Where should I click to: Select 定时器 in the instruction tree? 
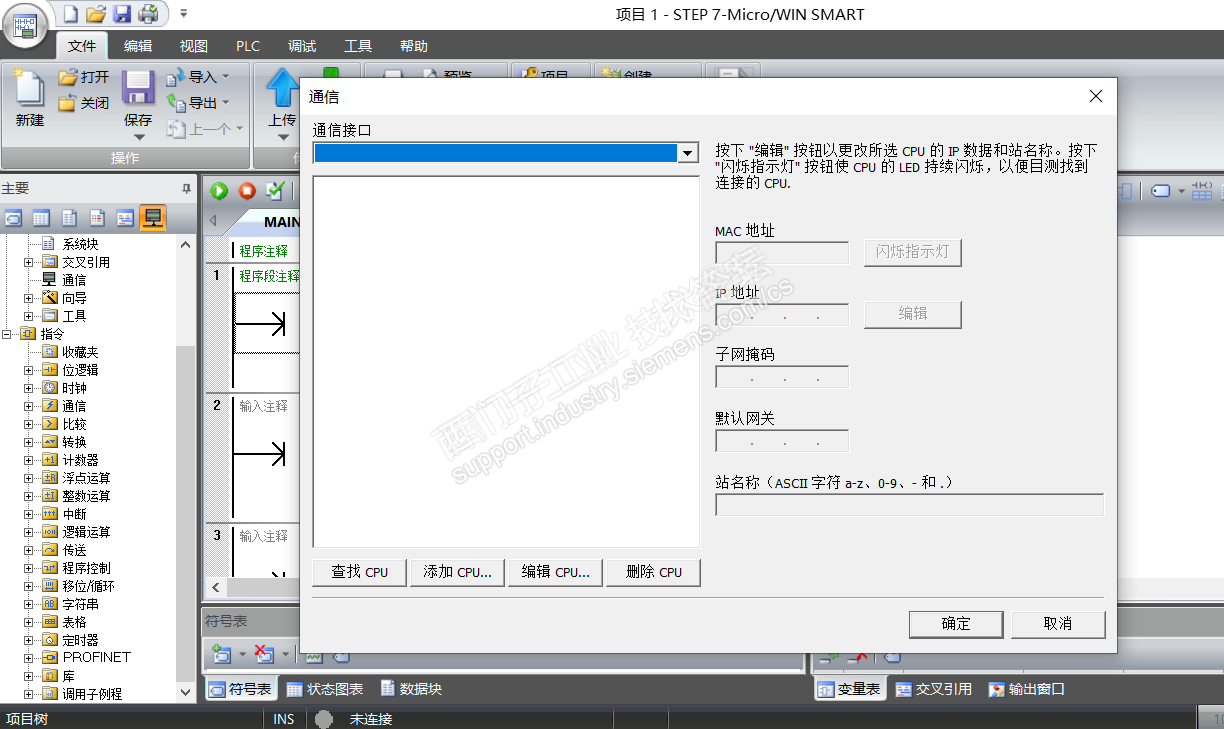pos(80,640)
